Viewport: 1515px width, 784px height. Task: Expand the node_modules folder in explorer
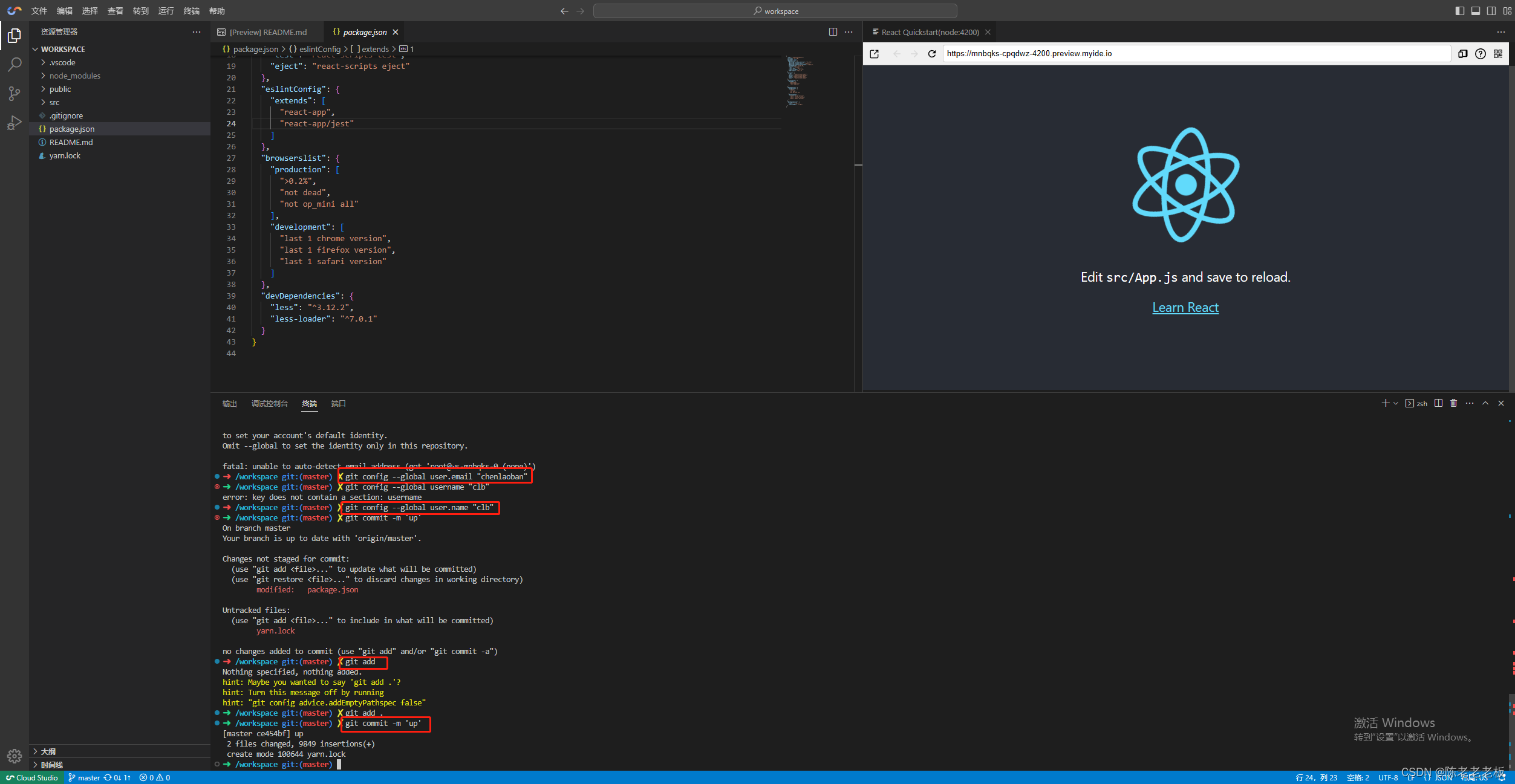[x=76, y=76]
